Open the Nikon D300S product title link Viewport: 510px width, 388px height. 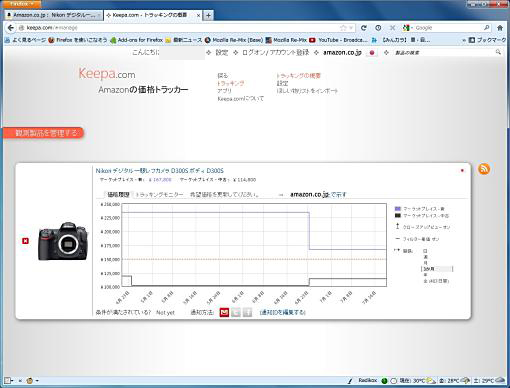pos(159,171)
